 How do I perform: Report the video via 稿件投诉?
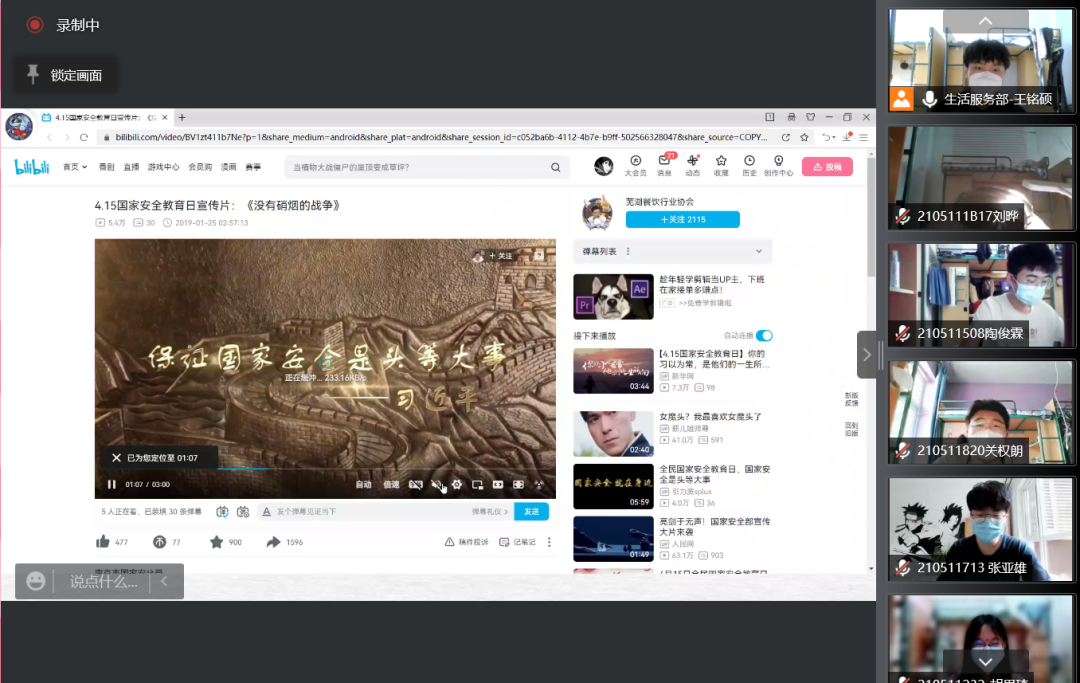point(466,542)
